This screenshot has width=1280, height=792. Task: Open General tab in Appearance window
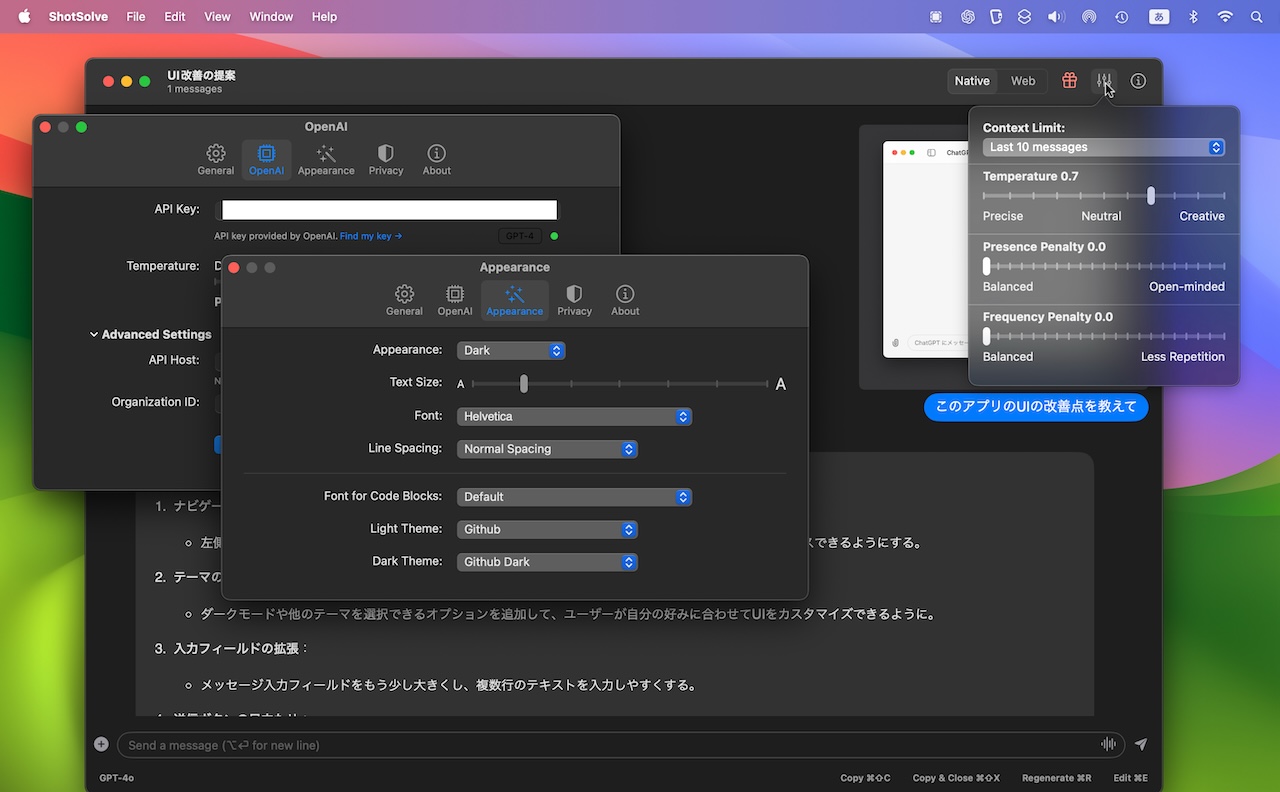(404, 300)
